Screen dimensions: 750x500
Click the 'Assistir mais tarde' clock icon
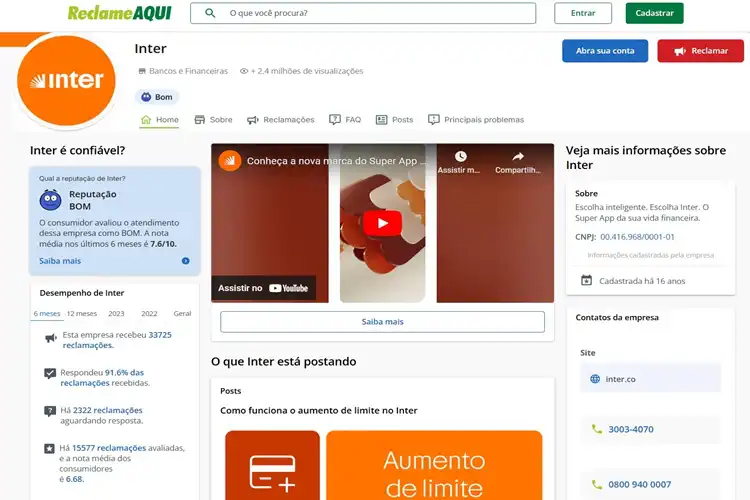[460, 156]
